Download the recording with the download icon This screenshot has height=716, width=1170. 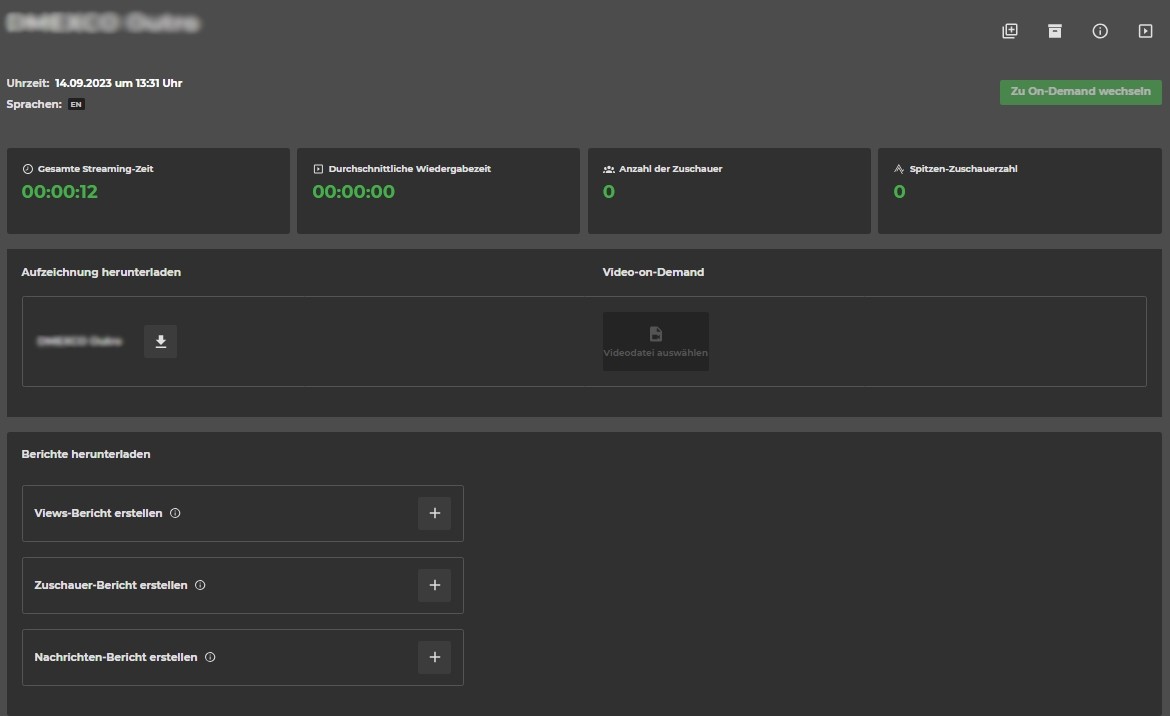pos(160,342)
